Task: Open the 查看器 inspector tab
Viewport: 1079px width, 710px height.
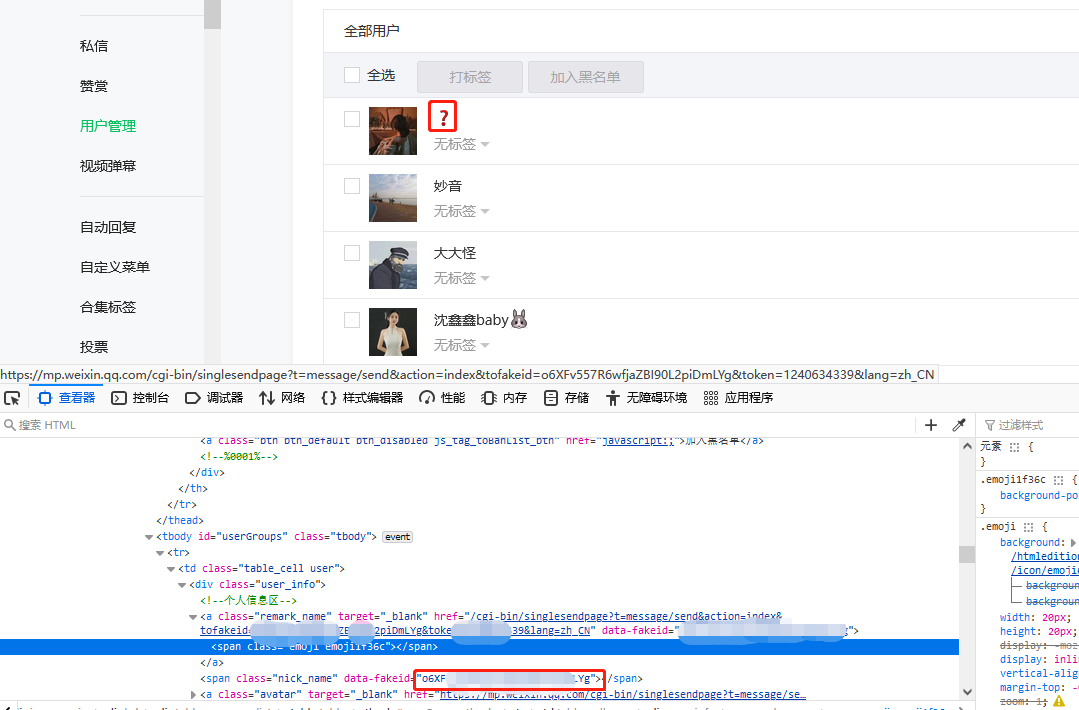Action: click(x=67, y=398)
